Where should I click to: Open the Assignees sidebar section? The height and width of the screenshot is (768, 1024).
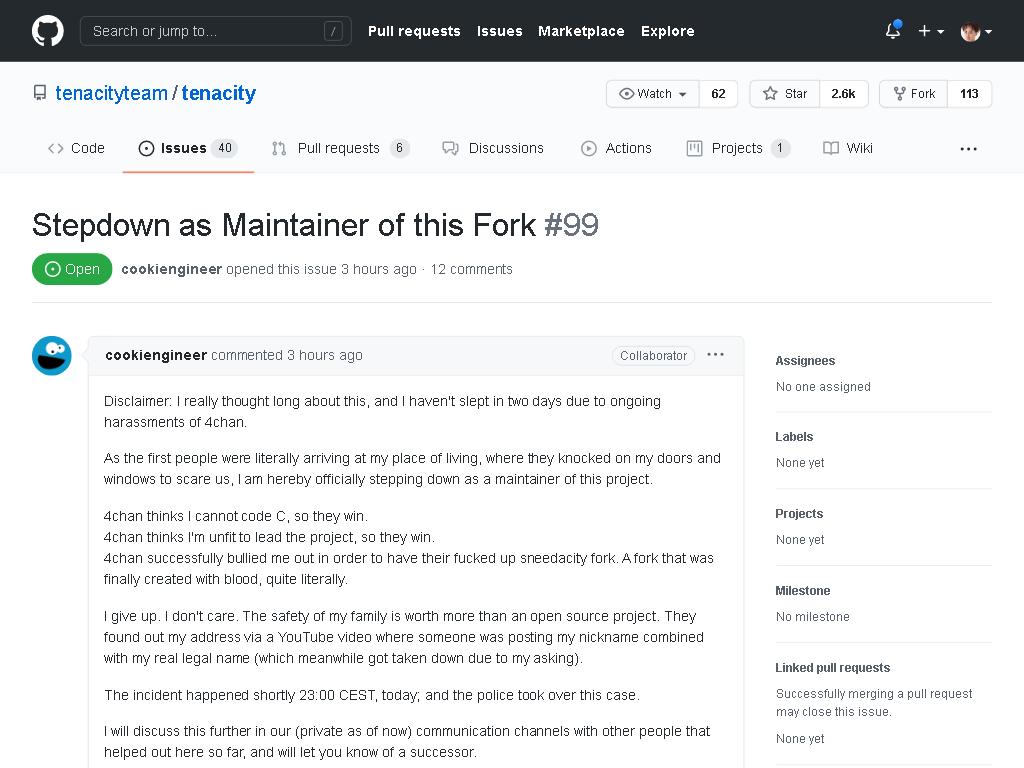coord(805,360)
